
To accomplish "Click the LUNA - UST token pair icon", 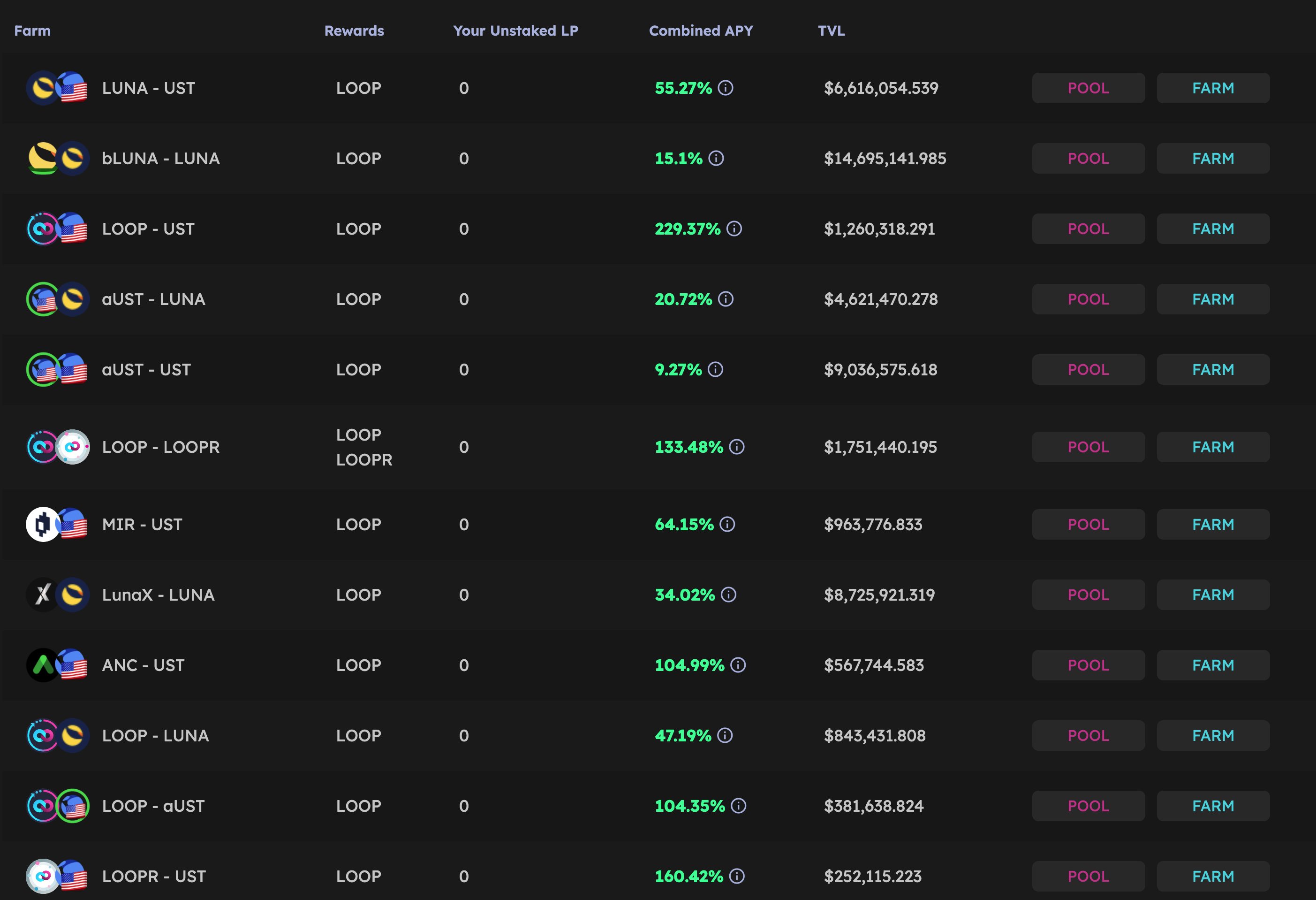I will click(57, 88).
